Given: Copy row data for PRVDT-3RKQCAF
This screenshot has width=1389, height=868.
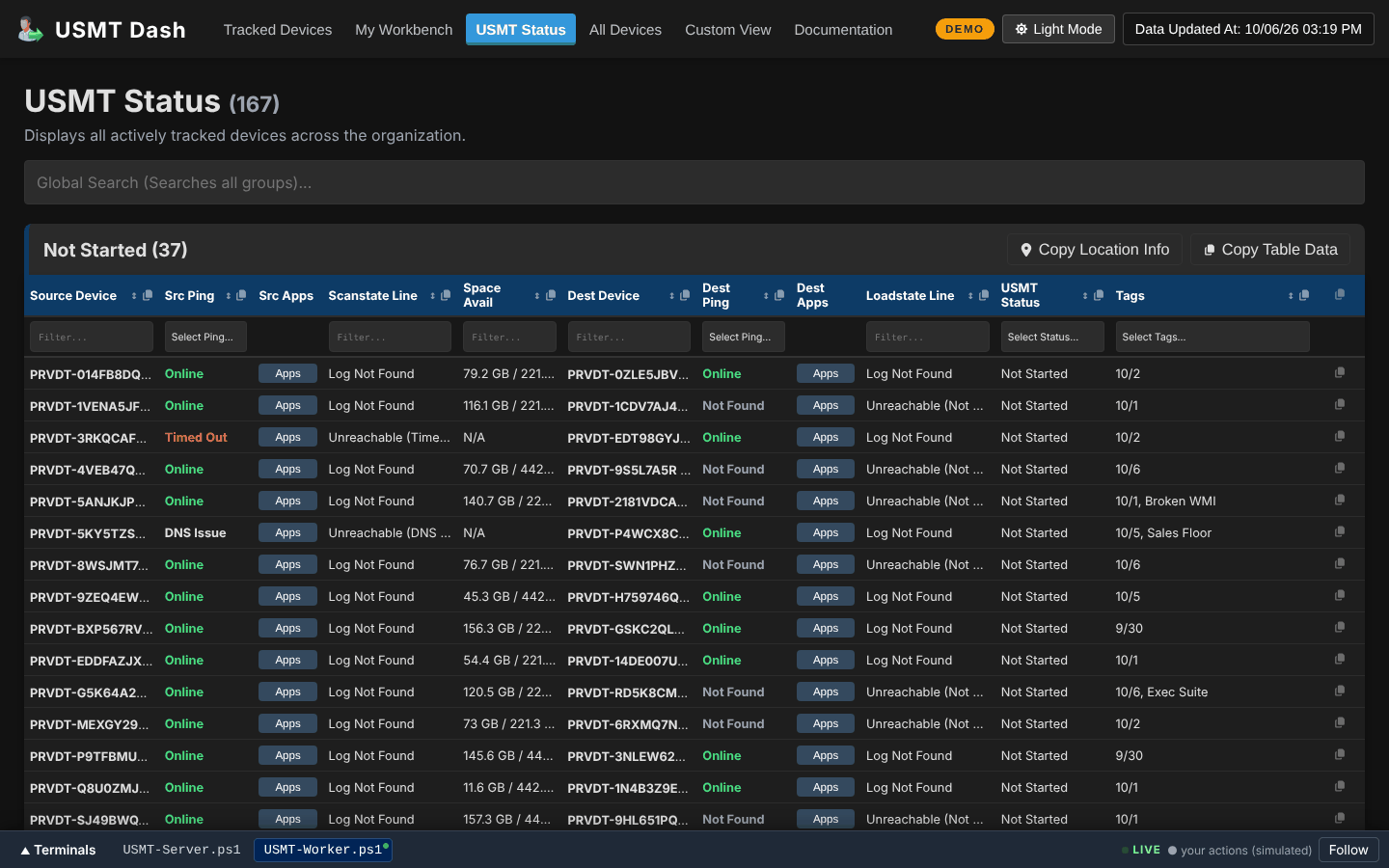Looking at the screenshot, I should (1340, 437).
